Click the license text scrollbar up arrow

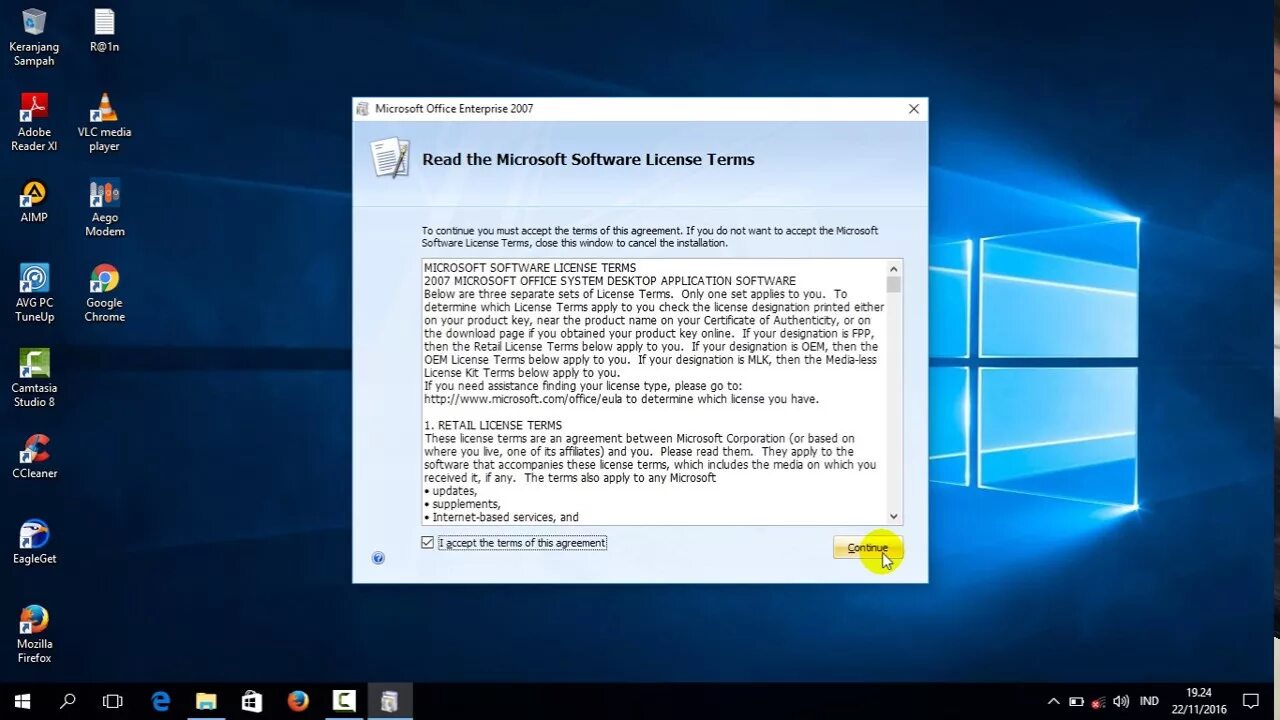[894, 268]
